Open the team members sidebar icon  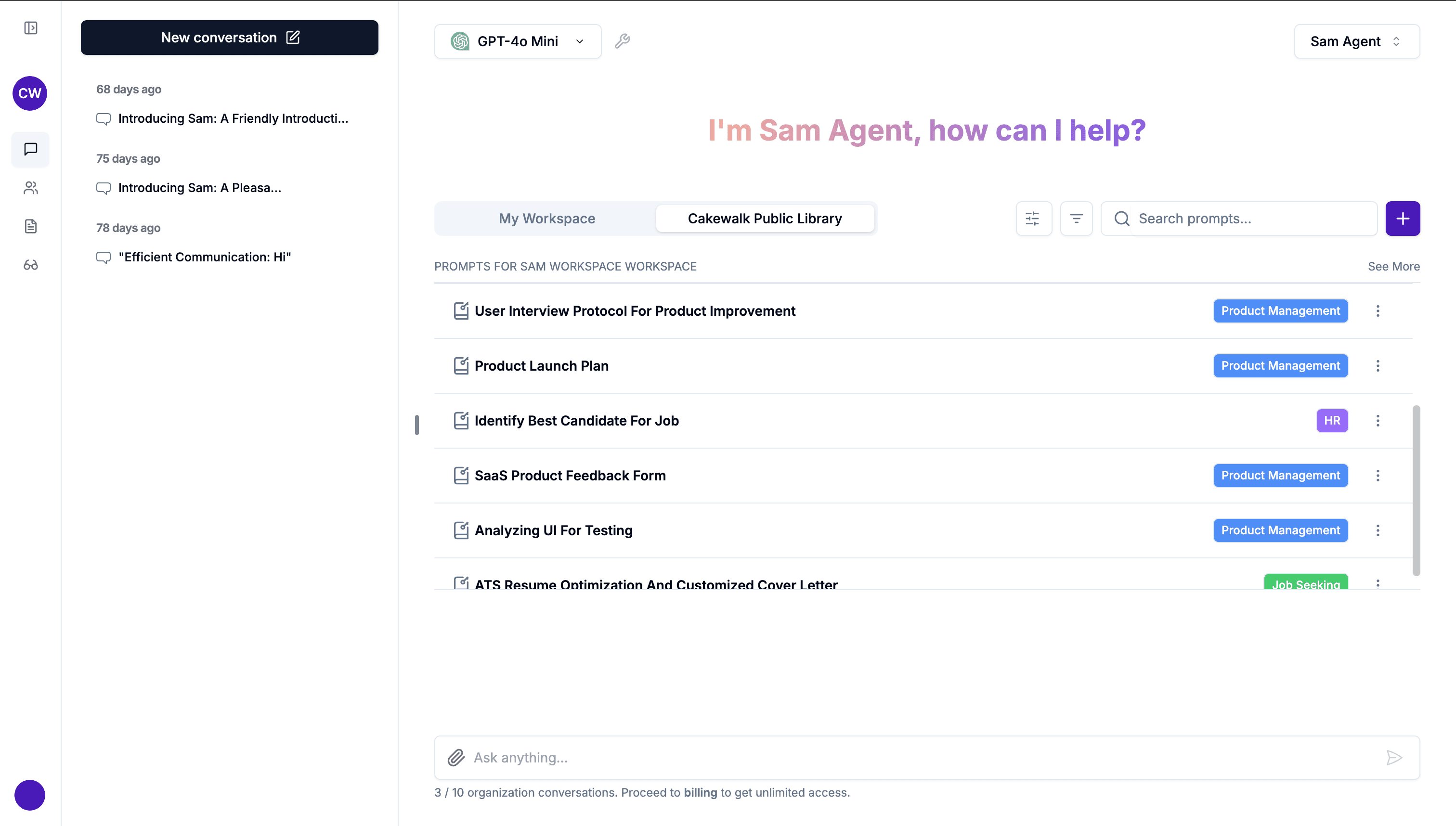coord(31,188)
